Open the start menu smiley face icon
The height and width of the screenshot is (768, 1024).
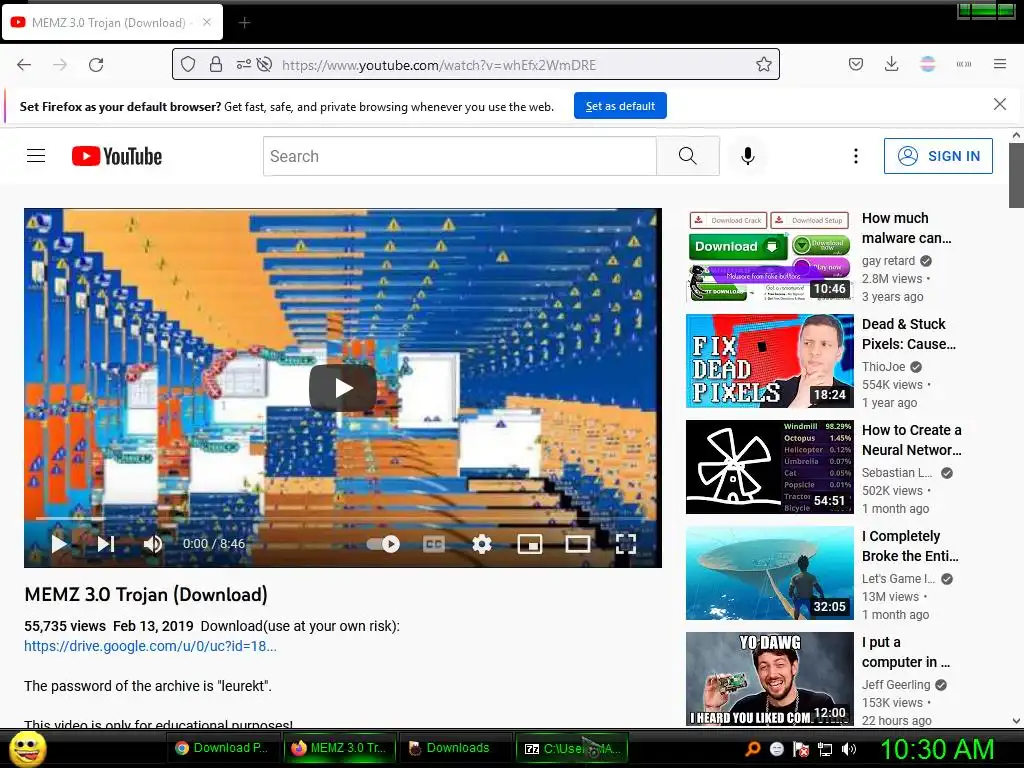click(28, 748)
